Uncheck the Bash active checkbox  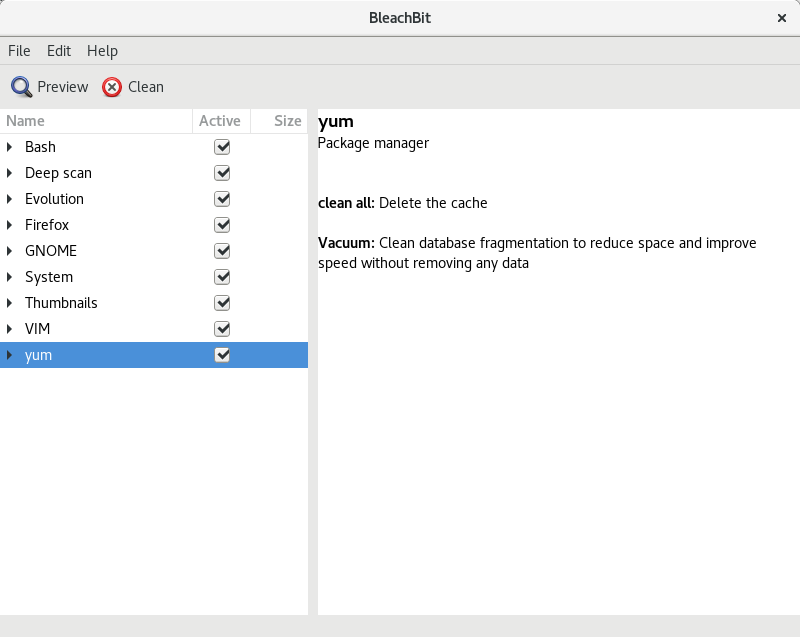(x=222, y=147)
